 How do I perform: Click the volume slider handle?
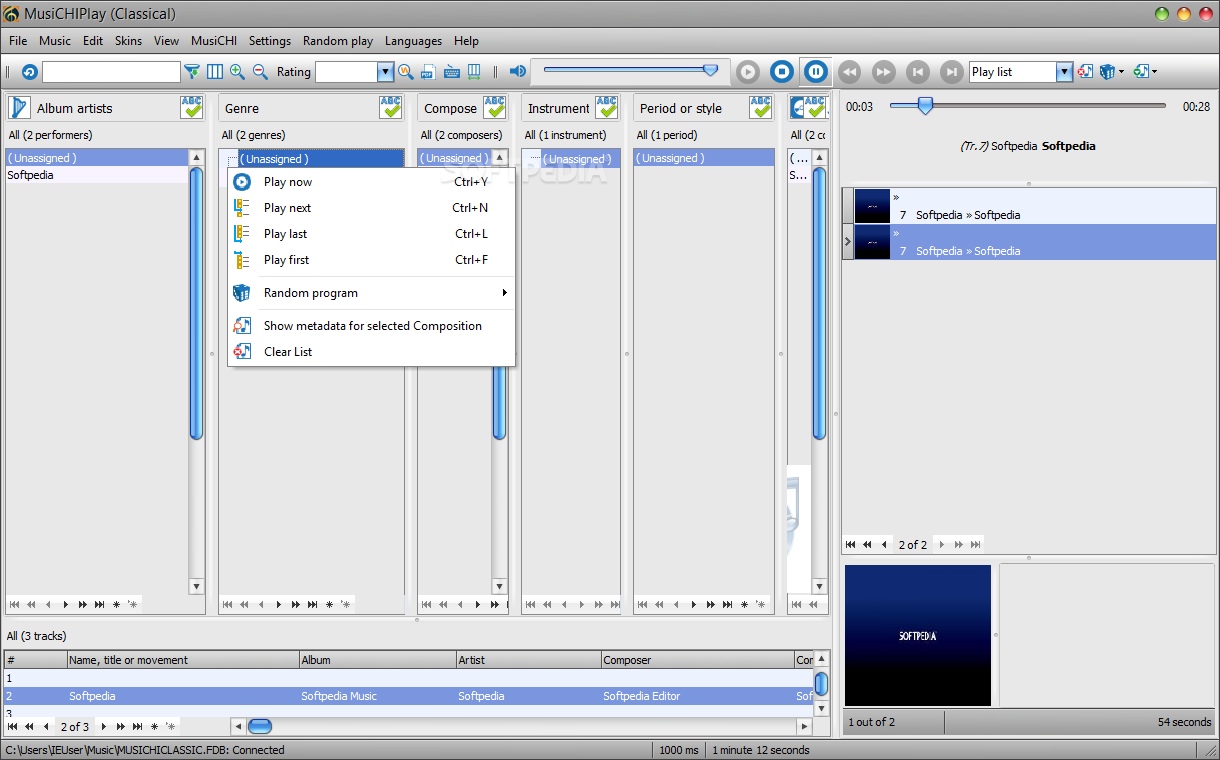coord(710,70)
